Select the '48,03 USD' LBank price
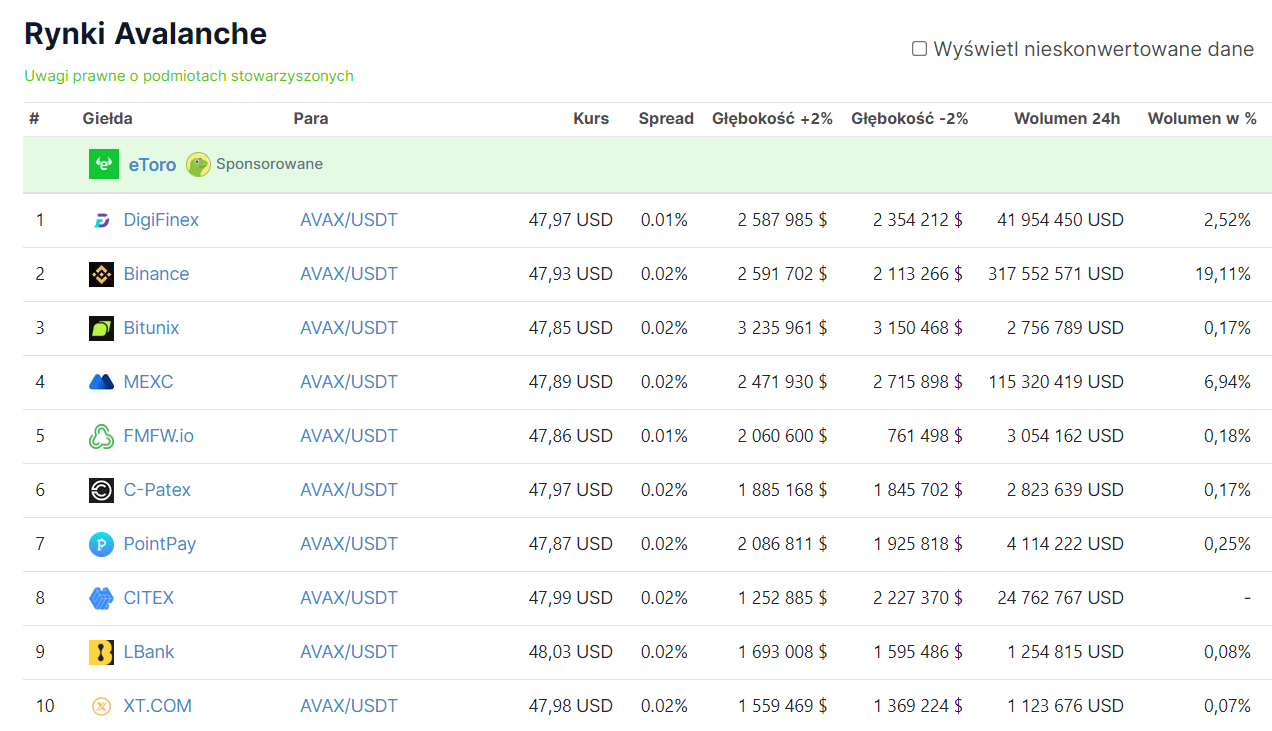 pyautogui.click(x=571, y=652)
